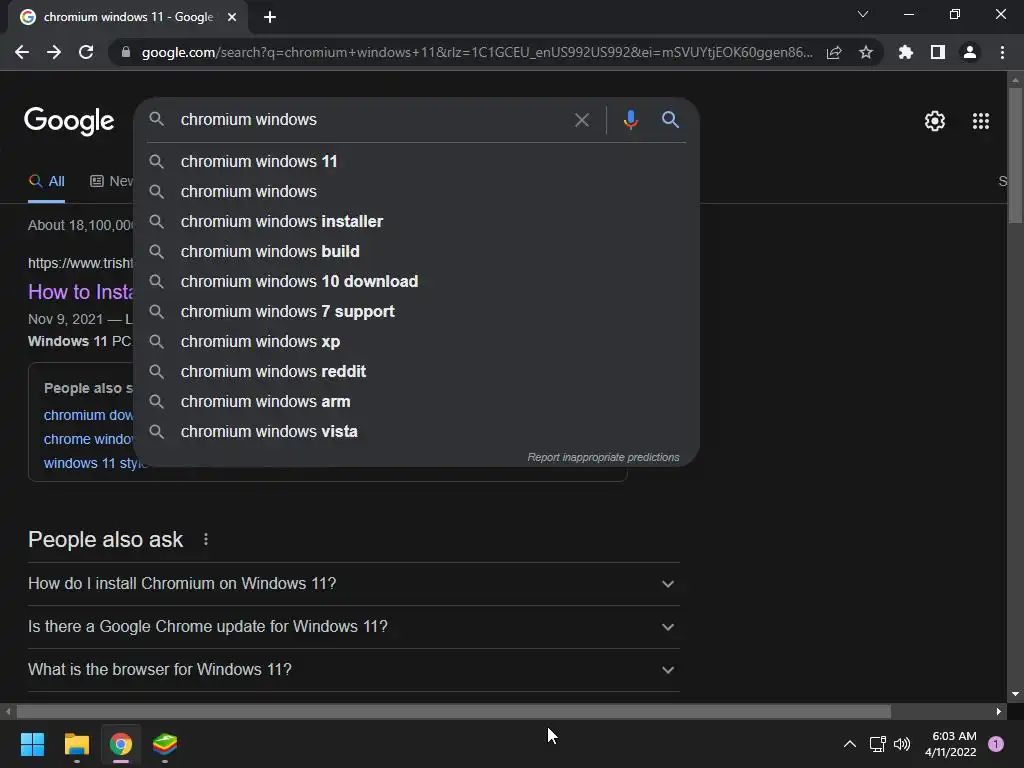The image size is (1024, 768).
Task: Click the browser address bar URL
Action: pyautogui.click(x=477, y=52)
